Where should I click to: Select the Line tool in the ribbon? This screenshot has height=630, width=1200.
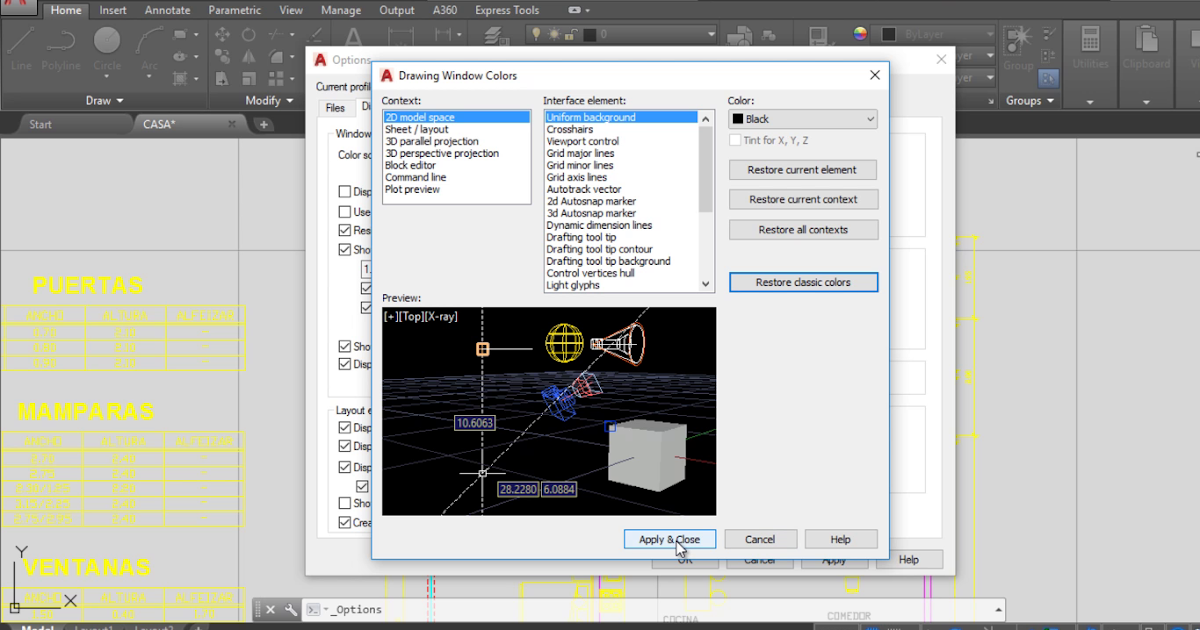pos(21,48)
